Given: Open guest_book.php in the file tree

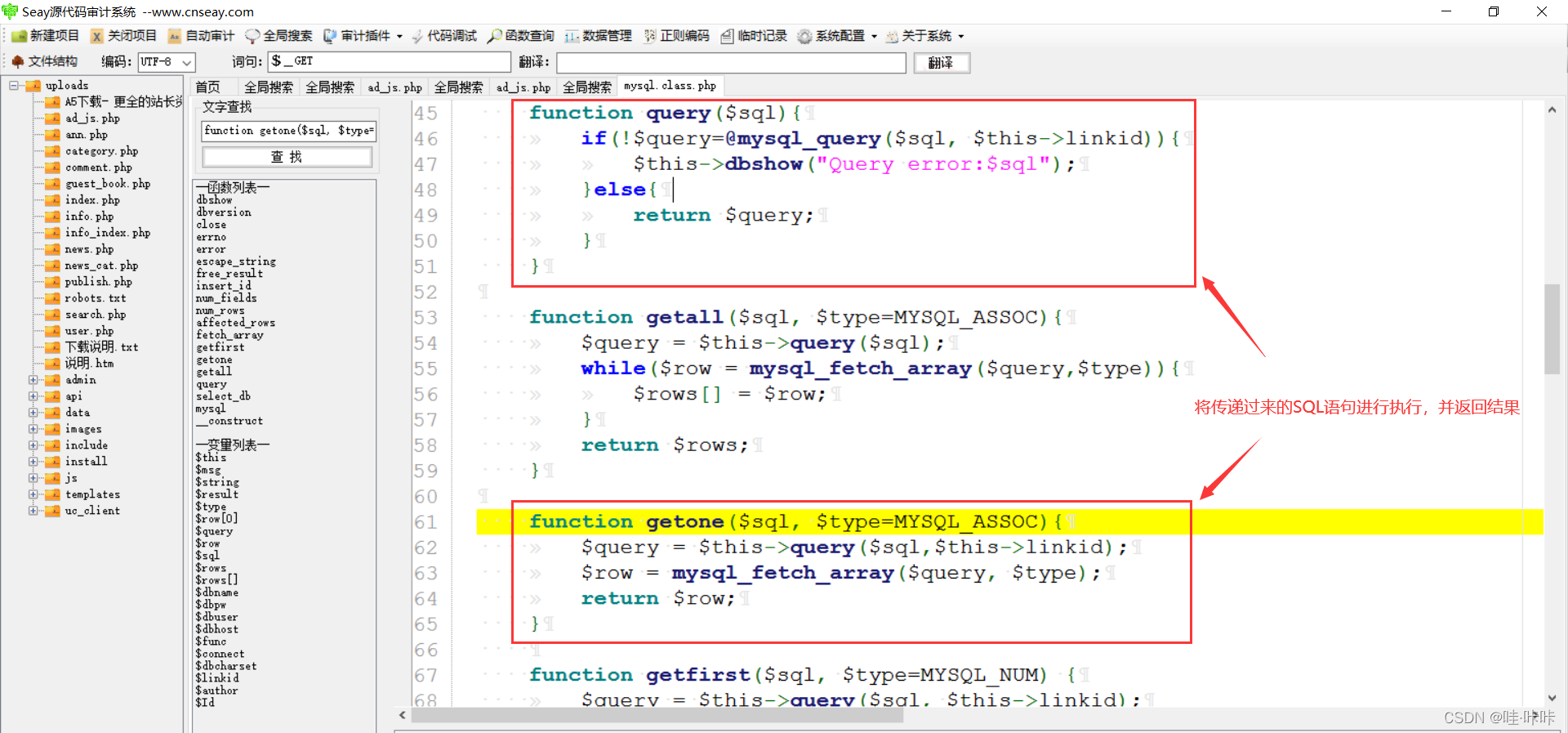Looking at the screenshot, I should (108, 184).
